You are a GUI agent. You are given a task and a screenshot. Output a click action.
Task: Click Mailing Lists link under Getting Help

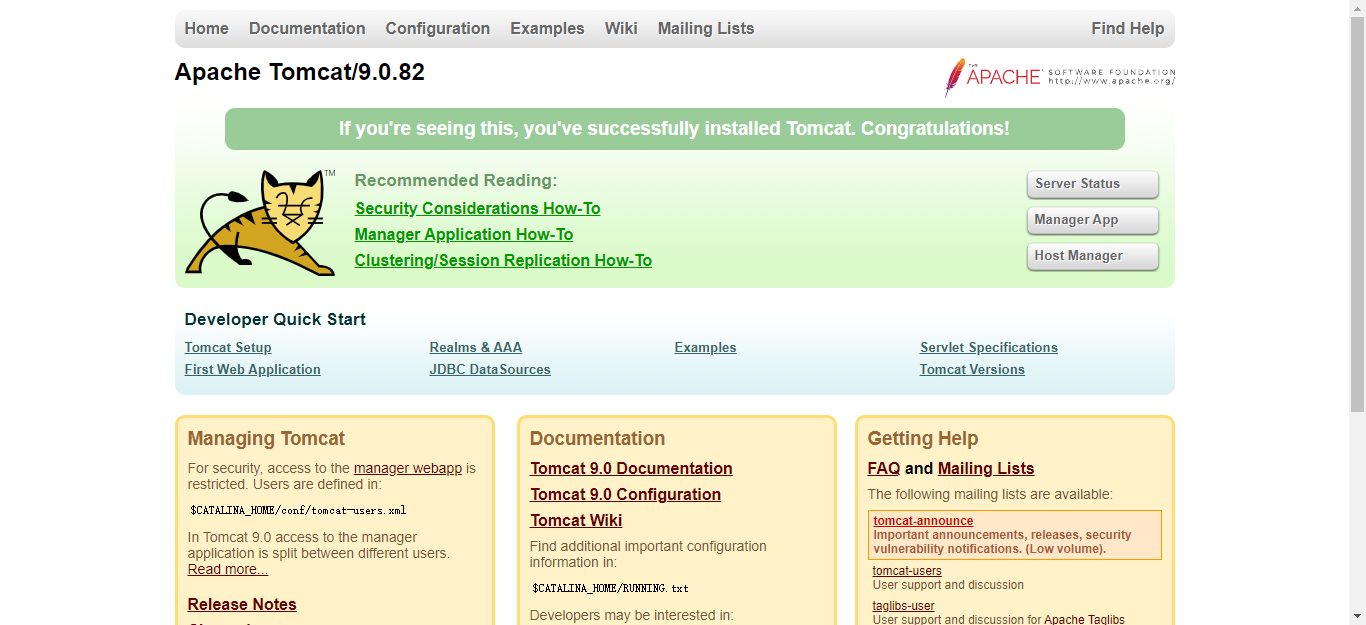[986, 468]
